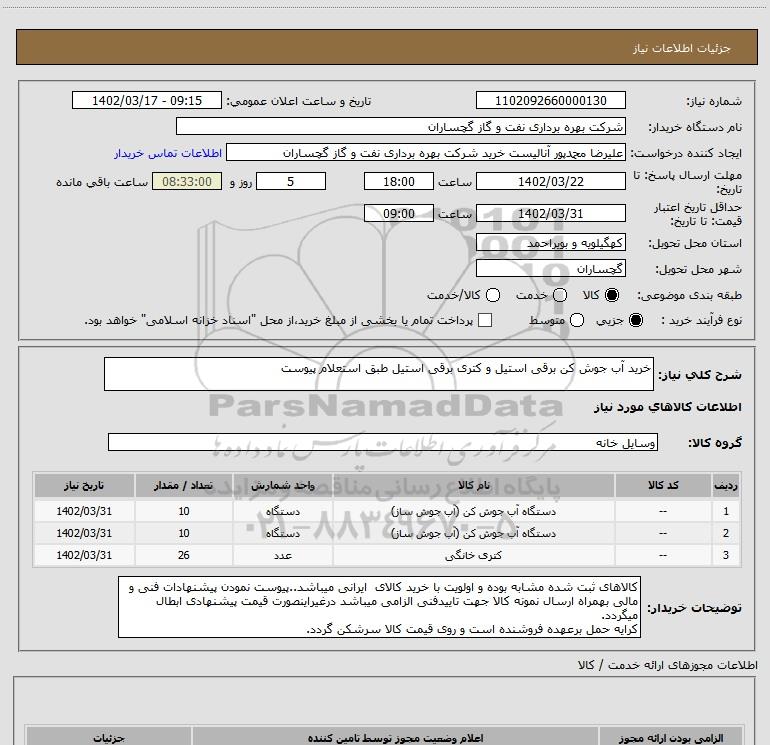
Task: Click quantity 10 in row 1
Action: [184, 512]
